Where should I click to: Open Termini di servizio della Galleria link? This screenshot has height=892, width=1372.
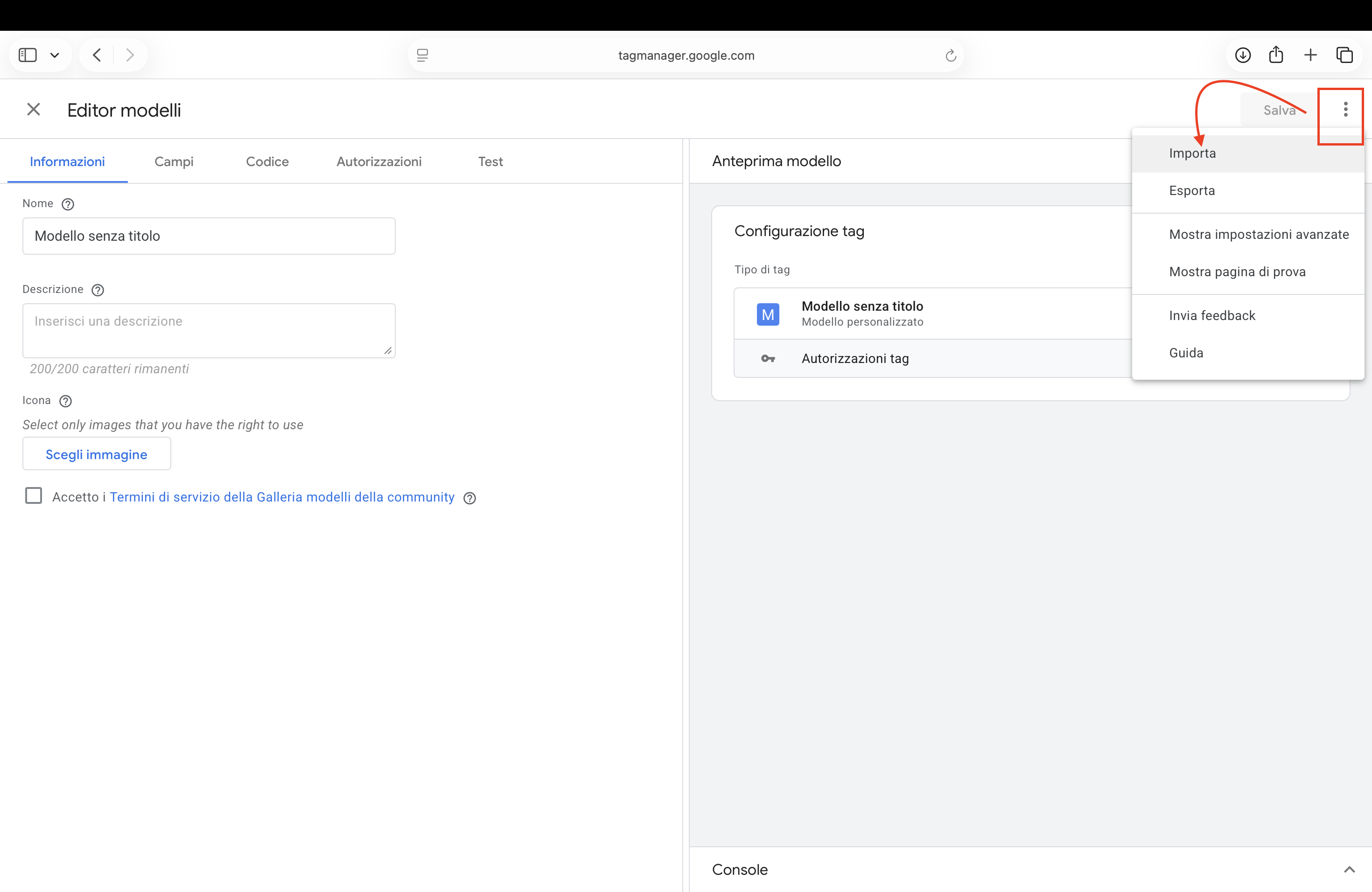(x=282, y=497)
